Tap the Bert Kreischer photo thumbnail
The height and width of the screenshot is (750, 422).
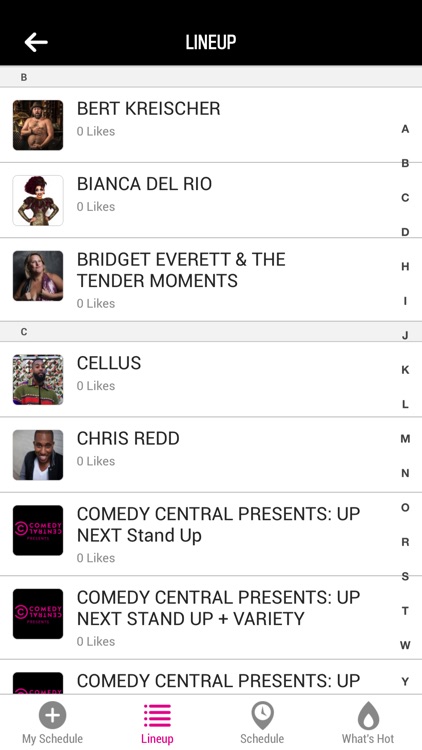[38, 125]
